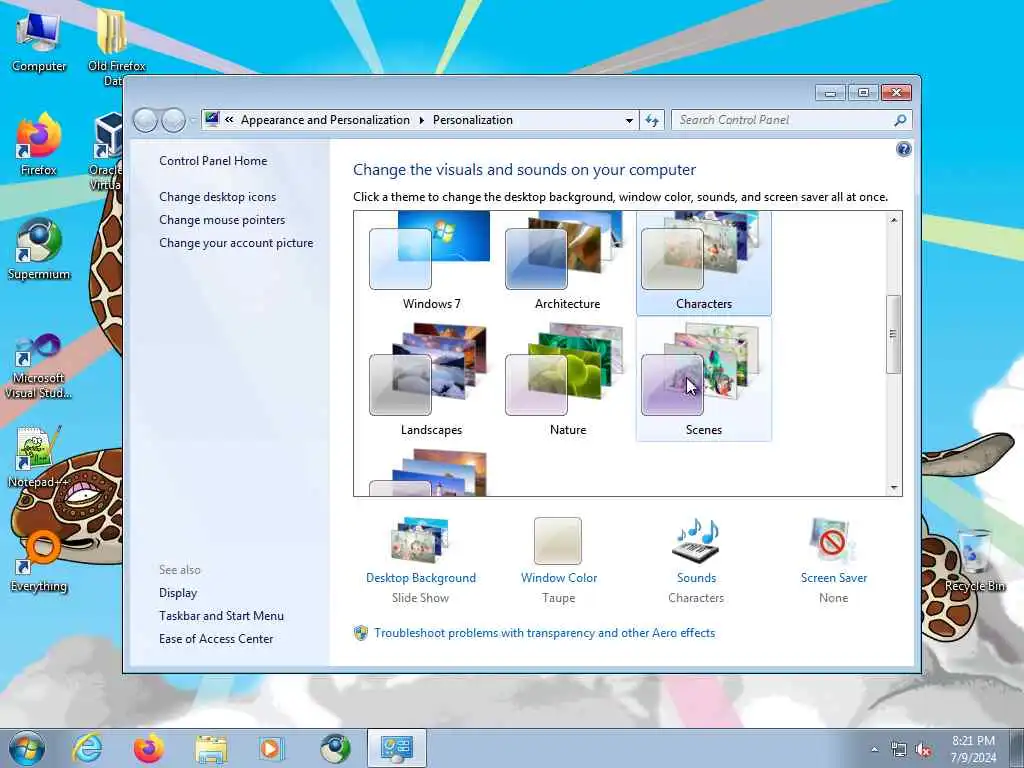Select the Architecture theme
1024x768 pixels.
(x=567, y=263)
